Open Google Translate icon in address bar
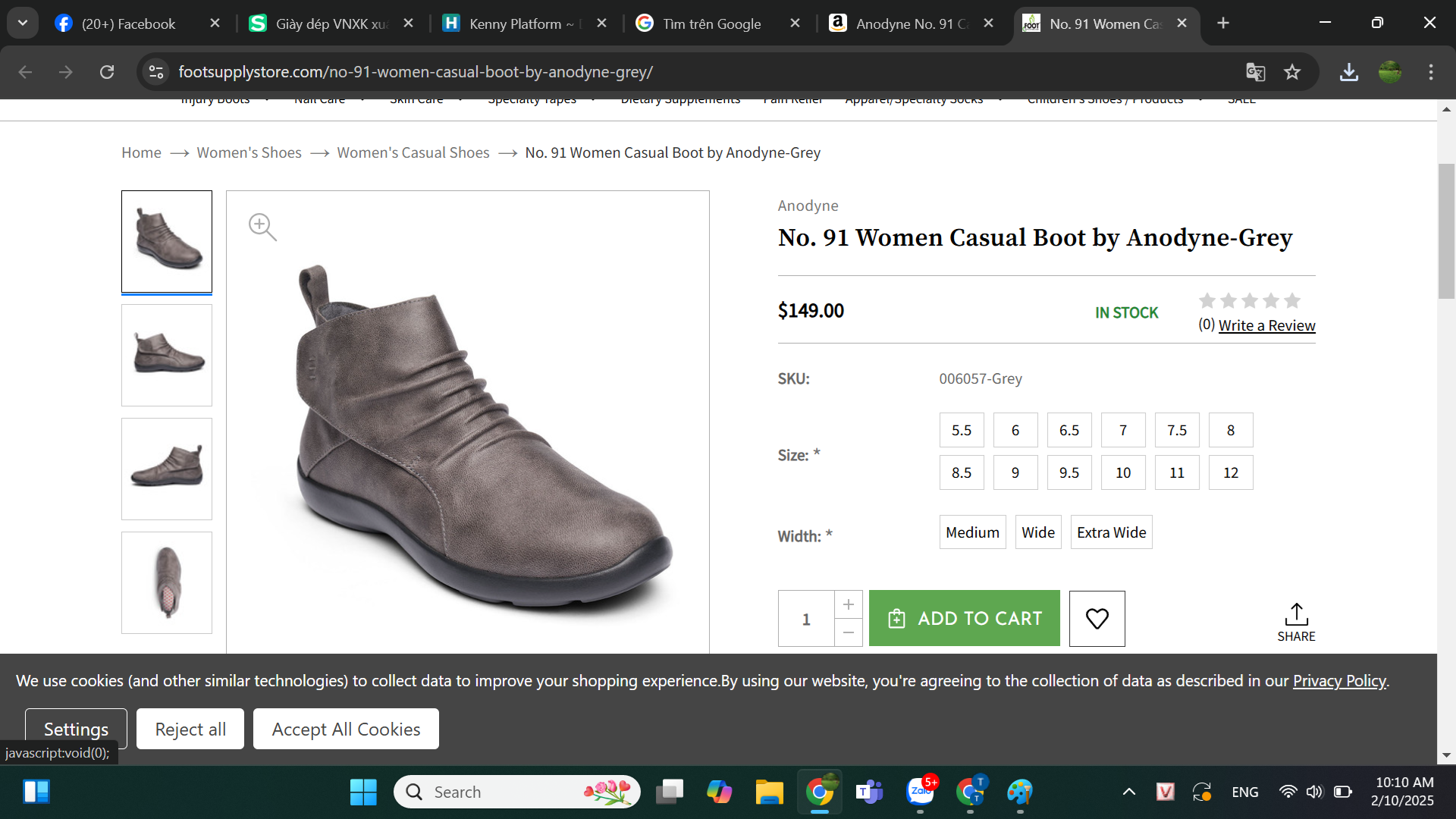The image size is (1456, 819). click(x=1255, y=72)
